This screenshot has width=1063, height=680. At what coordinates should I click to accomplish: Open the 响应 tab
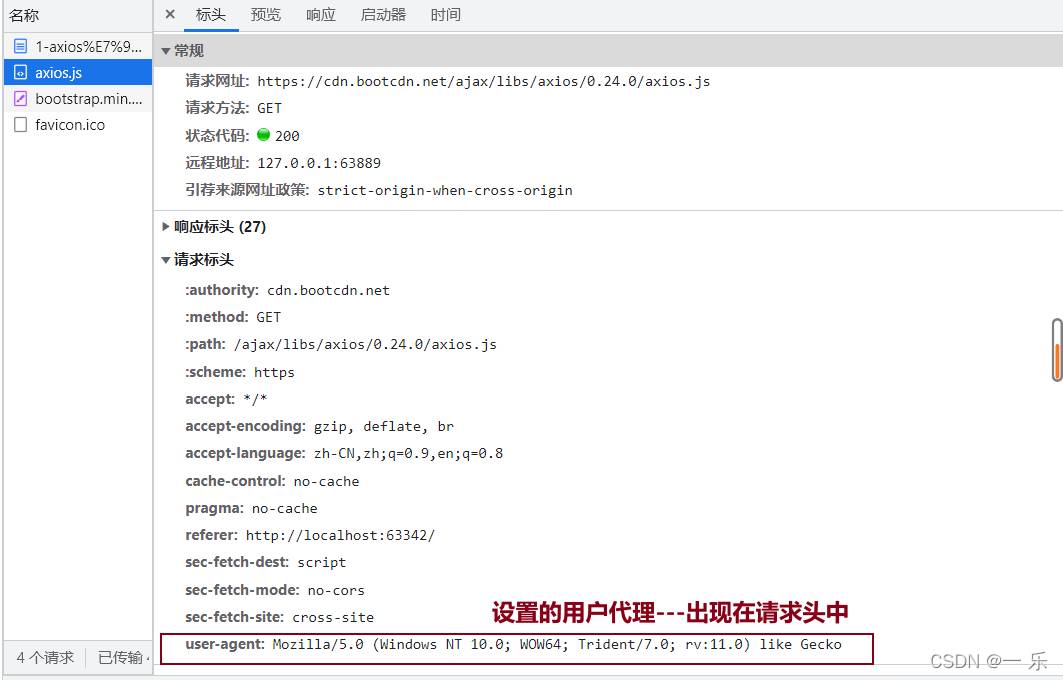pos(321,15)
